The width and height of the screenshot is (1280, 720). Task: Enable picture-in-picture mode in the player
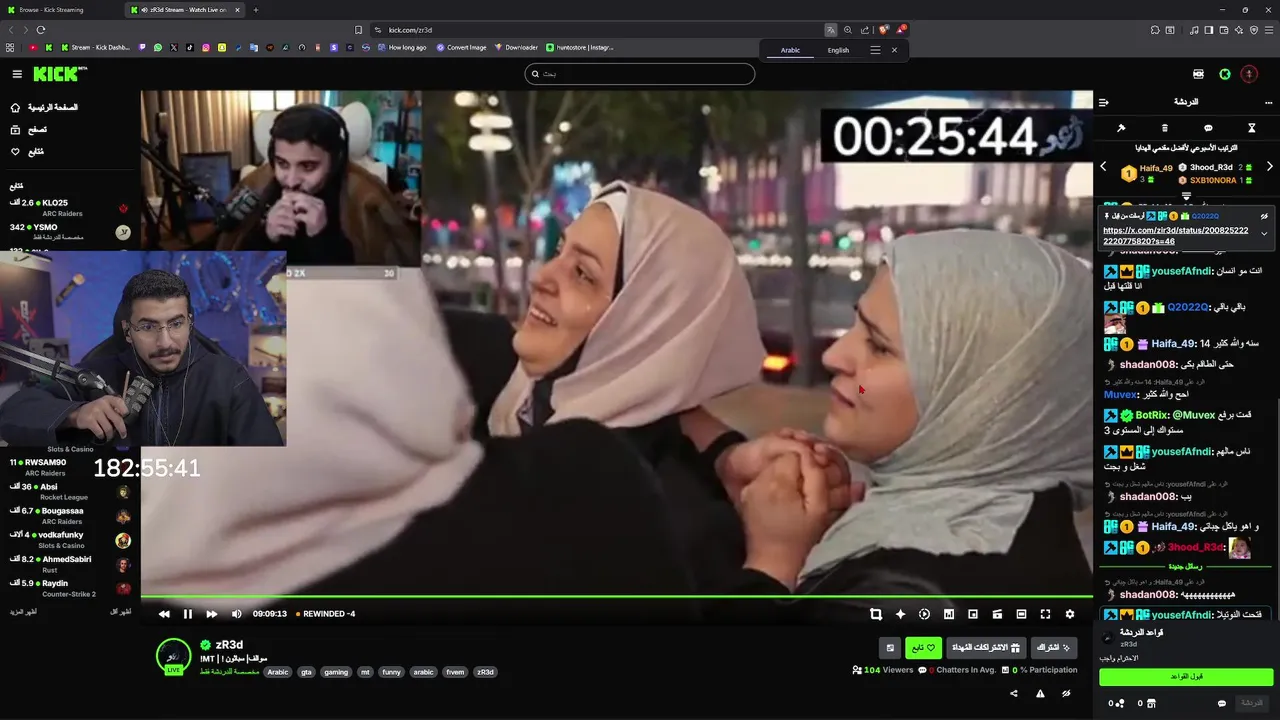pyautogui.click(x=973, y=614)
